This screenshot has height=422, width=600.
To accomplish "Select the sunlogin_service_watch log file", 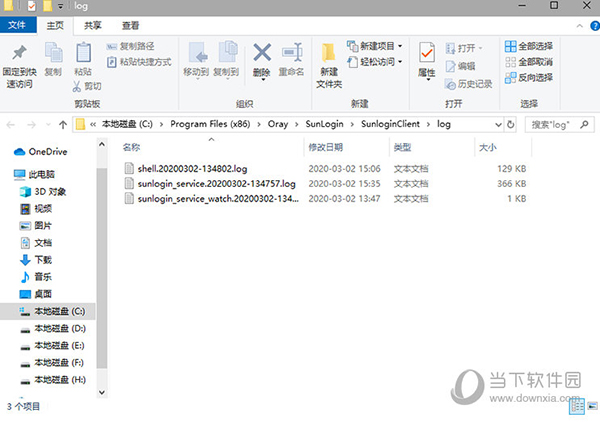I will (x=218, y=199).
